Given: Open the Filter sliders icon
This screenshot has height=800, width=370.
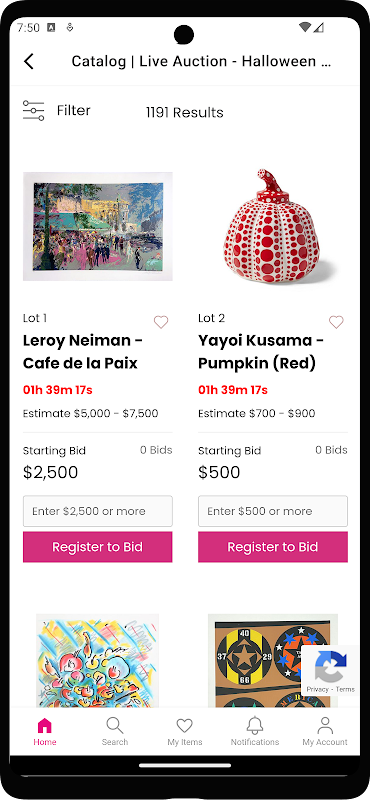Looking at the screenshot, I should coord(33,111).
